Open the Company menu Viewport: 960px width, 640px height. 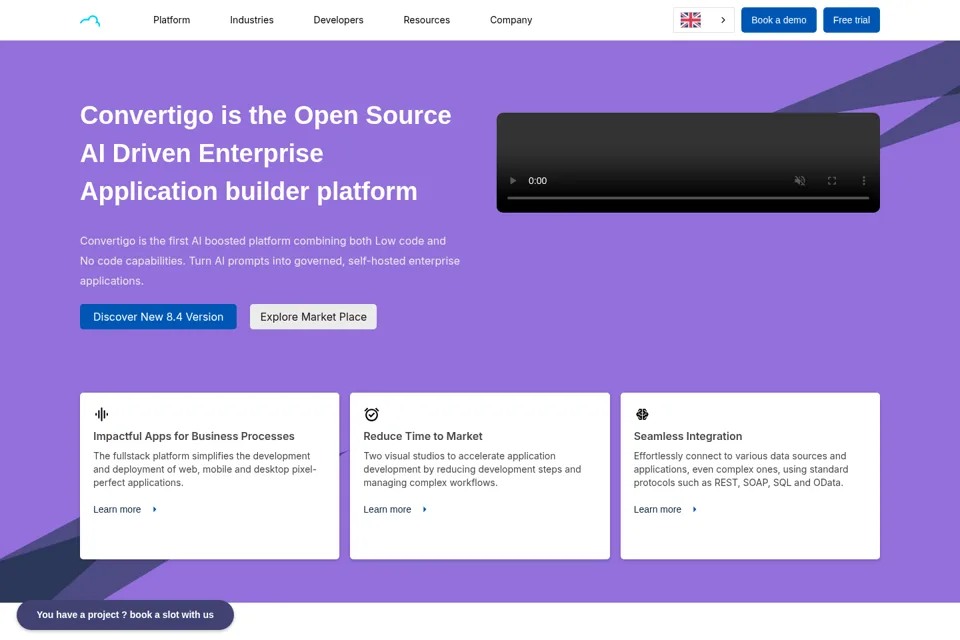(x=511, y=20)
